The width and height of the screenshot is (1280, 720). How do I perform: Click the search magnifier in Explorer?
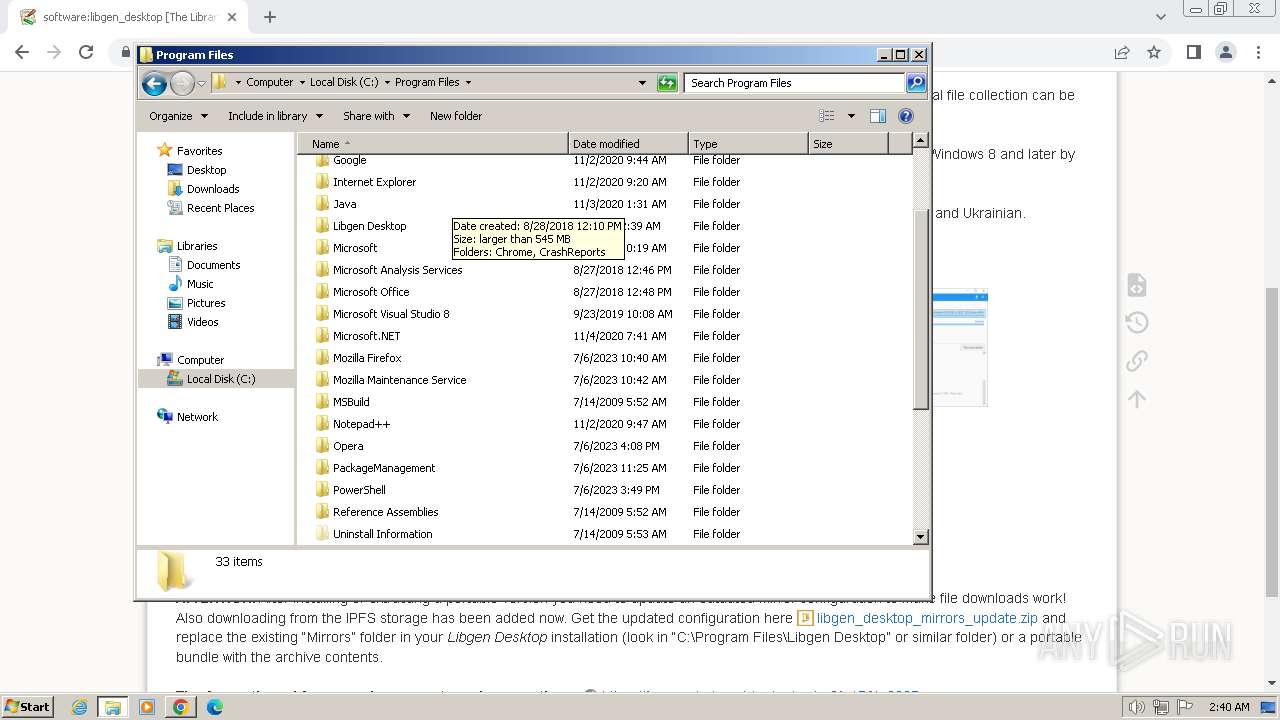pyautogui.click(x=916, y=83)
